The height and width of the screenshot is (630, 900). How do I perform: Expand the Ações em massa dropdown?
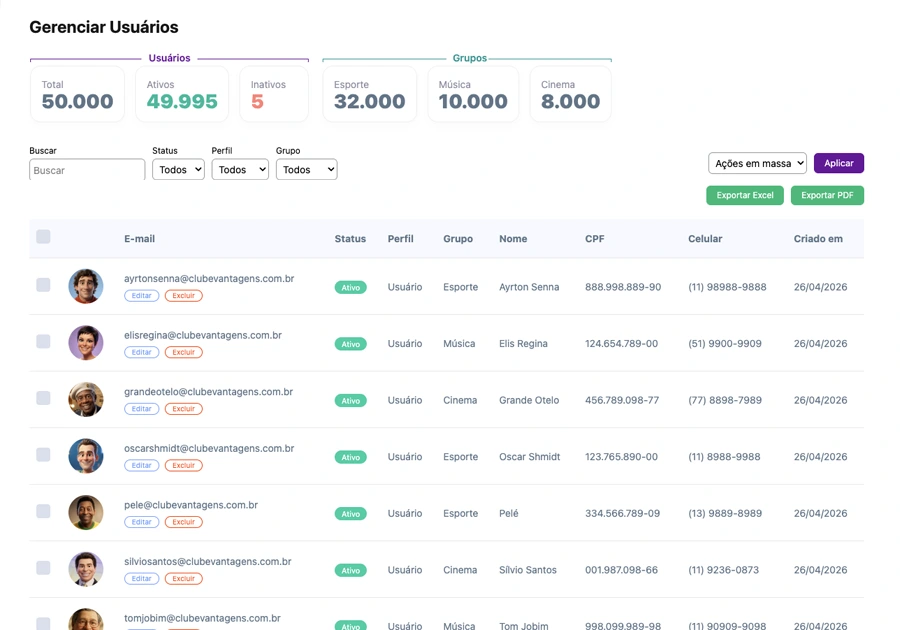tap(757, 163)
